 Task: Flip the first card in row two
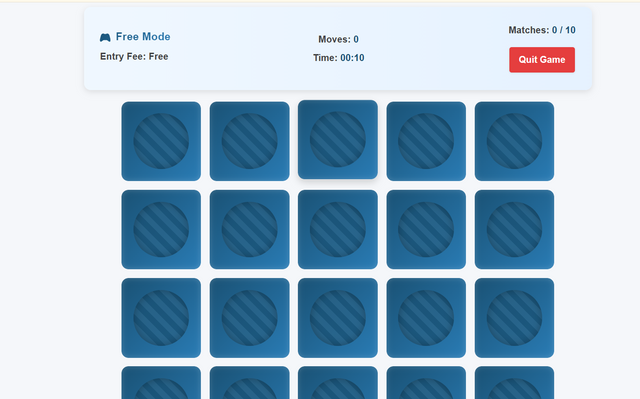coord(161,229)
